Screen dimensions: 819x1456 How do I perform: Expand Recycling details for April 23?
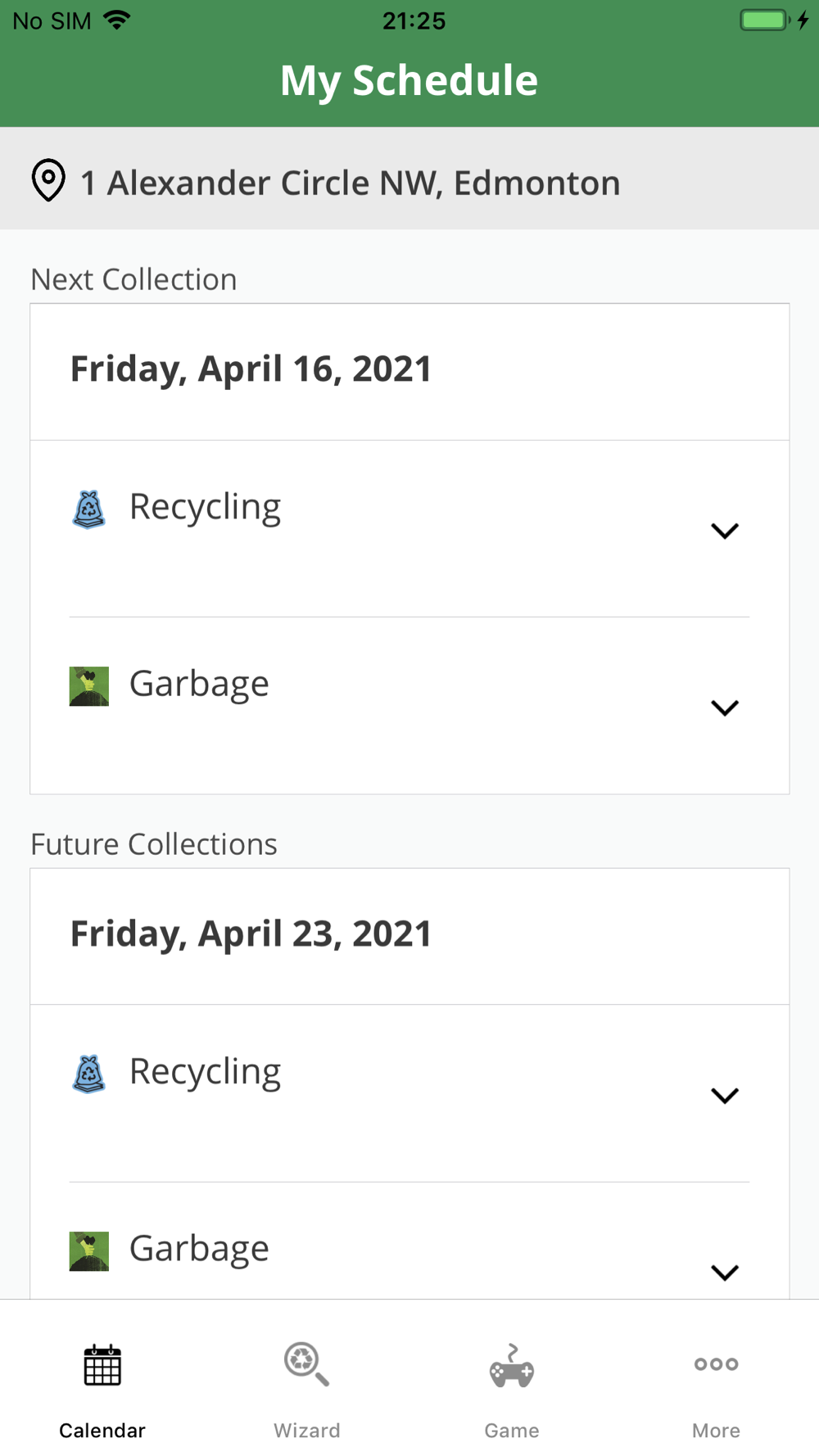[725, 1096]
